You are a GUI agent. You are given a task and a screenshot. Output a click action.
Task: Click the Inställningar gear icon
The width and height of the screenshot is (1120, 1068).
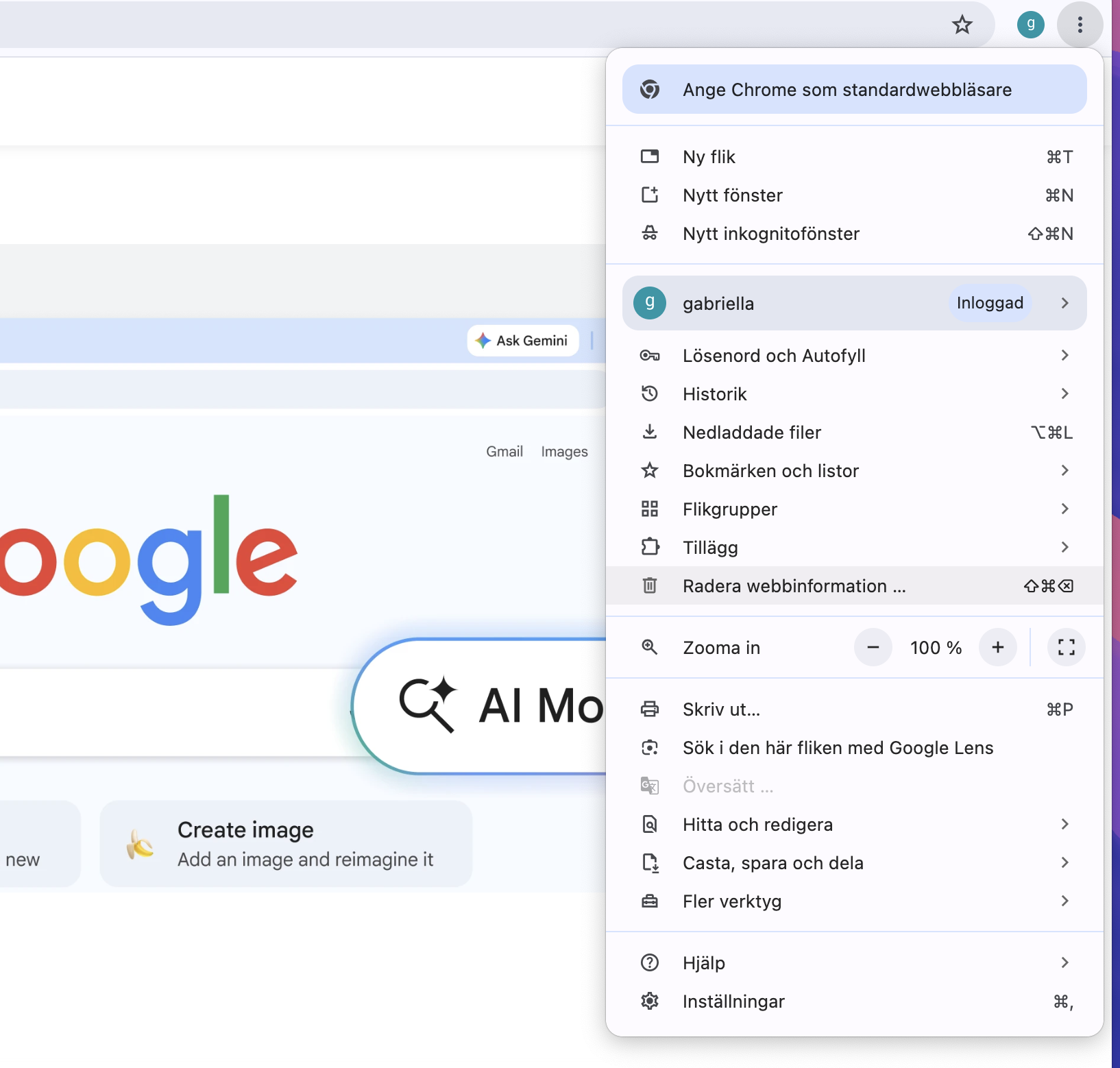650,1001
